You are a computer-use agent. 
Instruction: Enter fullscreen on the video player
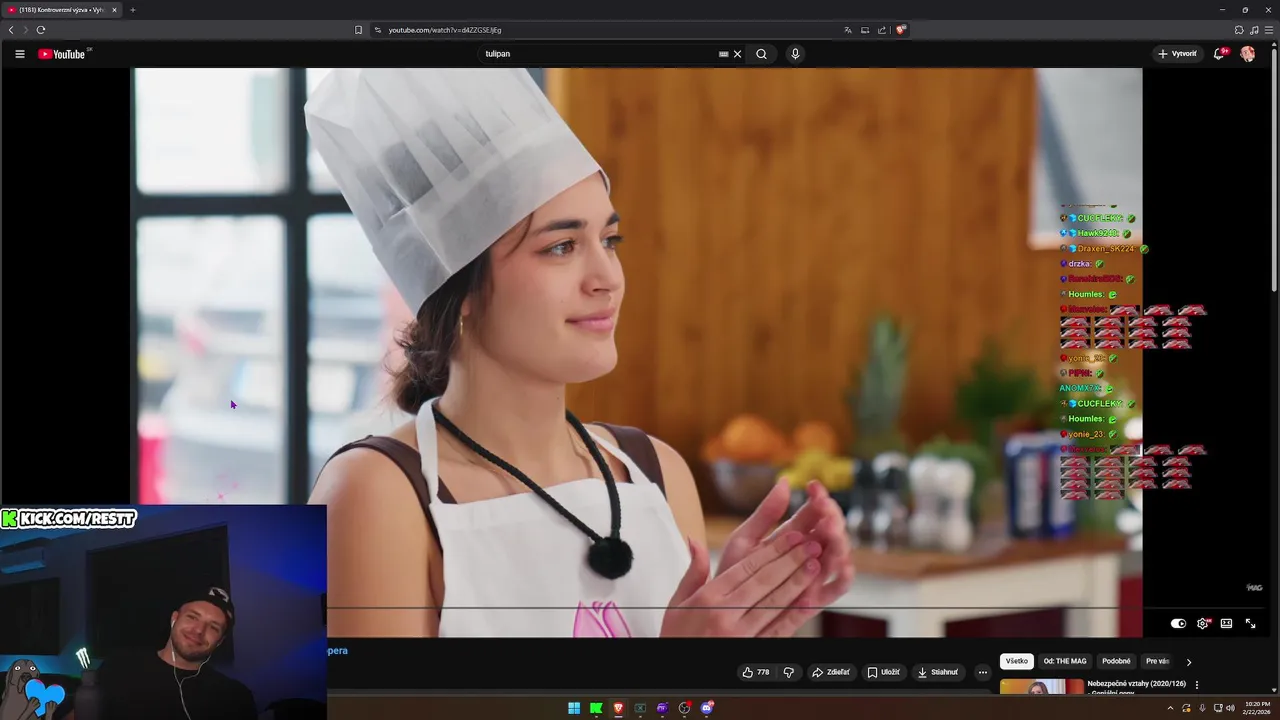1250,623
